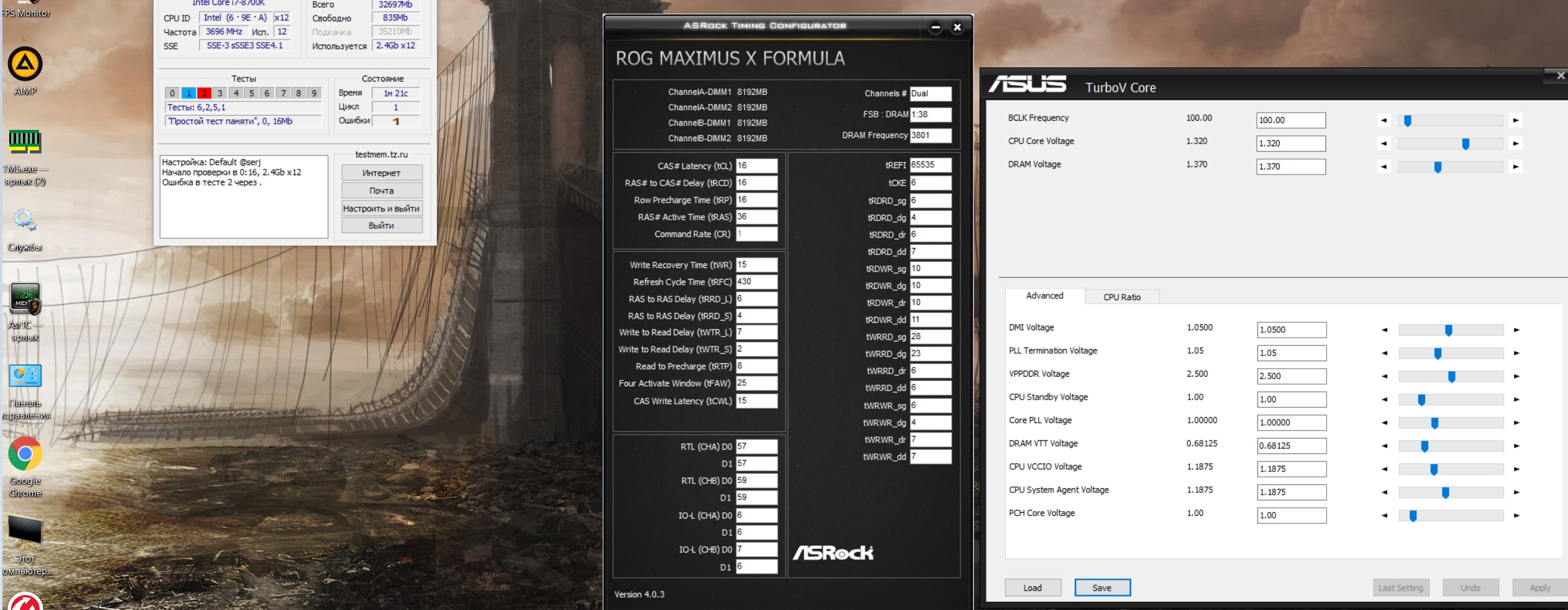This screenshot has height=610, width=1568.
Task: Increase BCLK Frequency with right arrow
Action: [x=1516, y=121]
